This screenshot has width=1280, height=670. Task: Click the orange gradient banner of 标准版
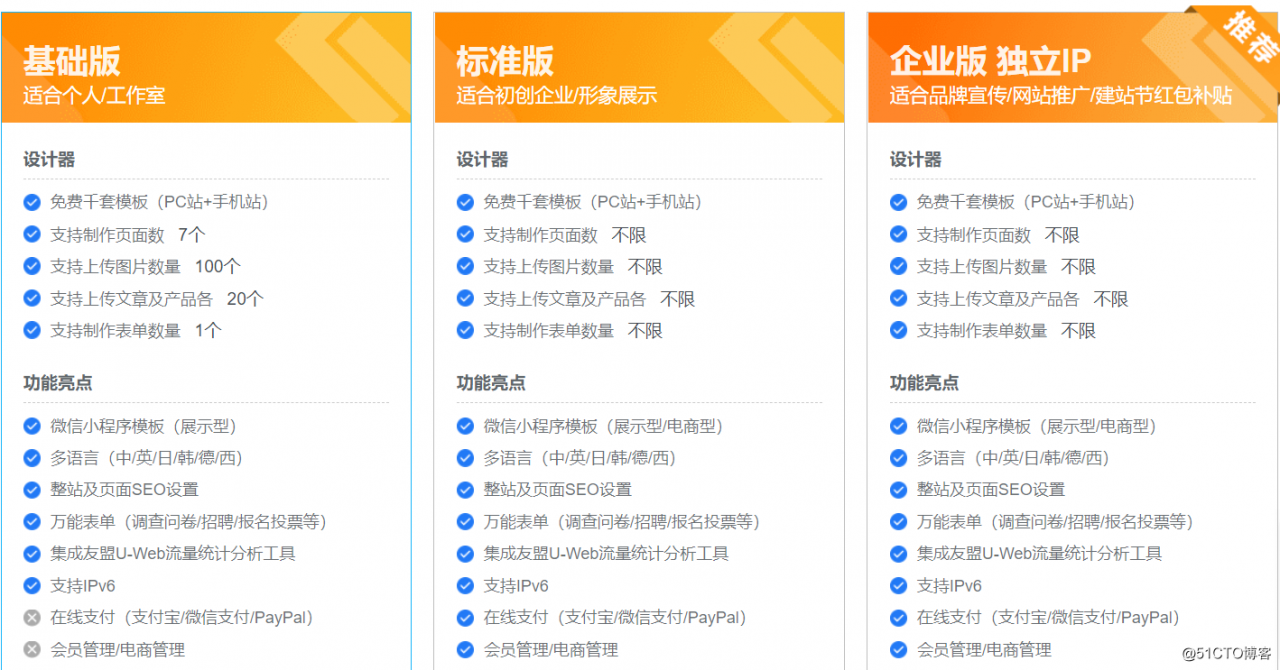(x=639, y=65)
